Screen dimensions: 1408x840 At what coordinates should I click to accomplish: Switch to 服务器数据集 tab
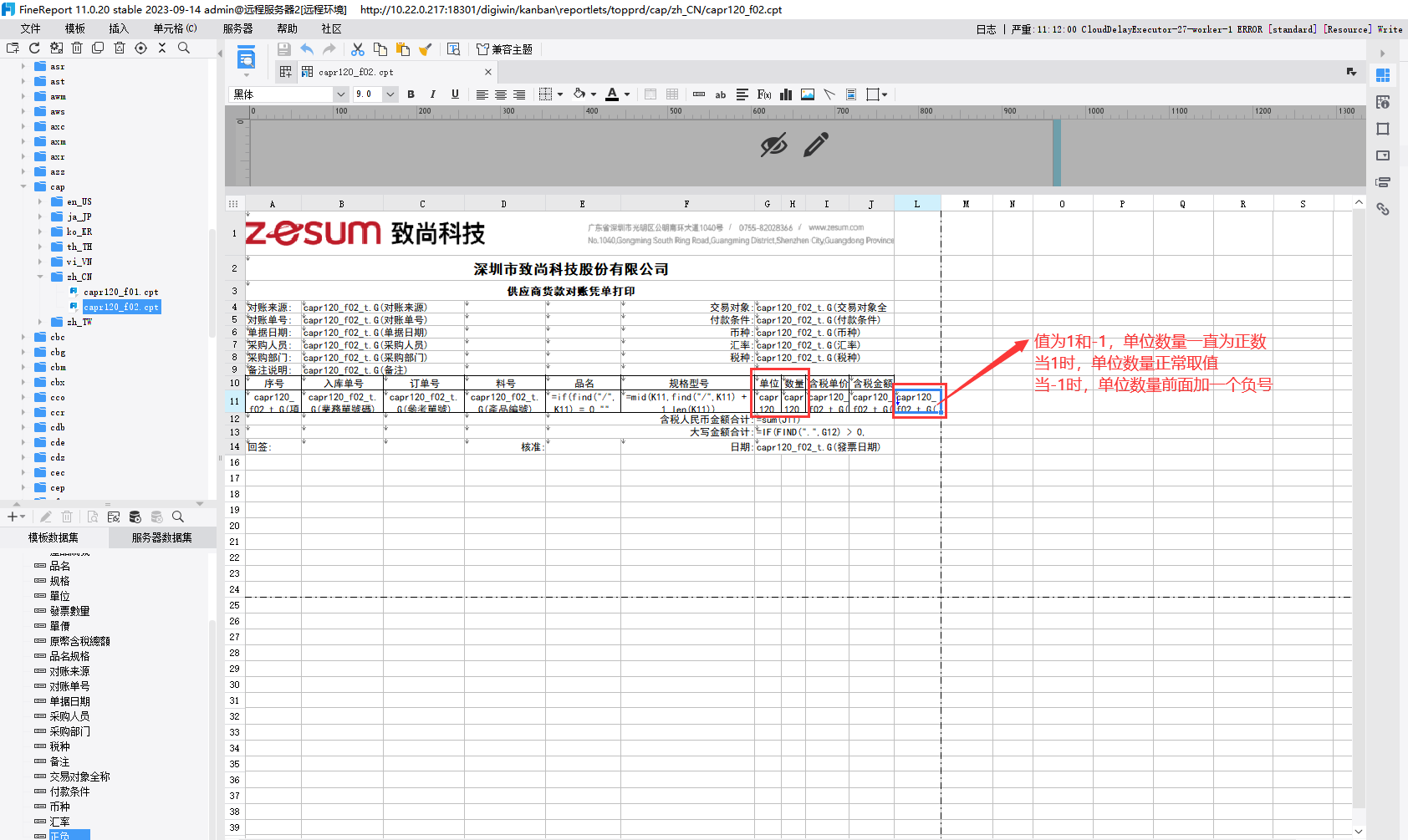(x=162, y=537)
